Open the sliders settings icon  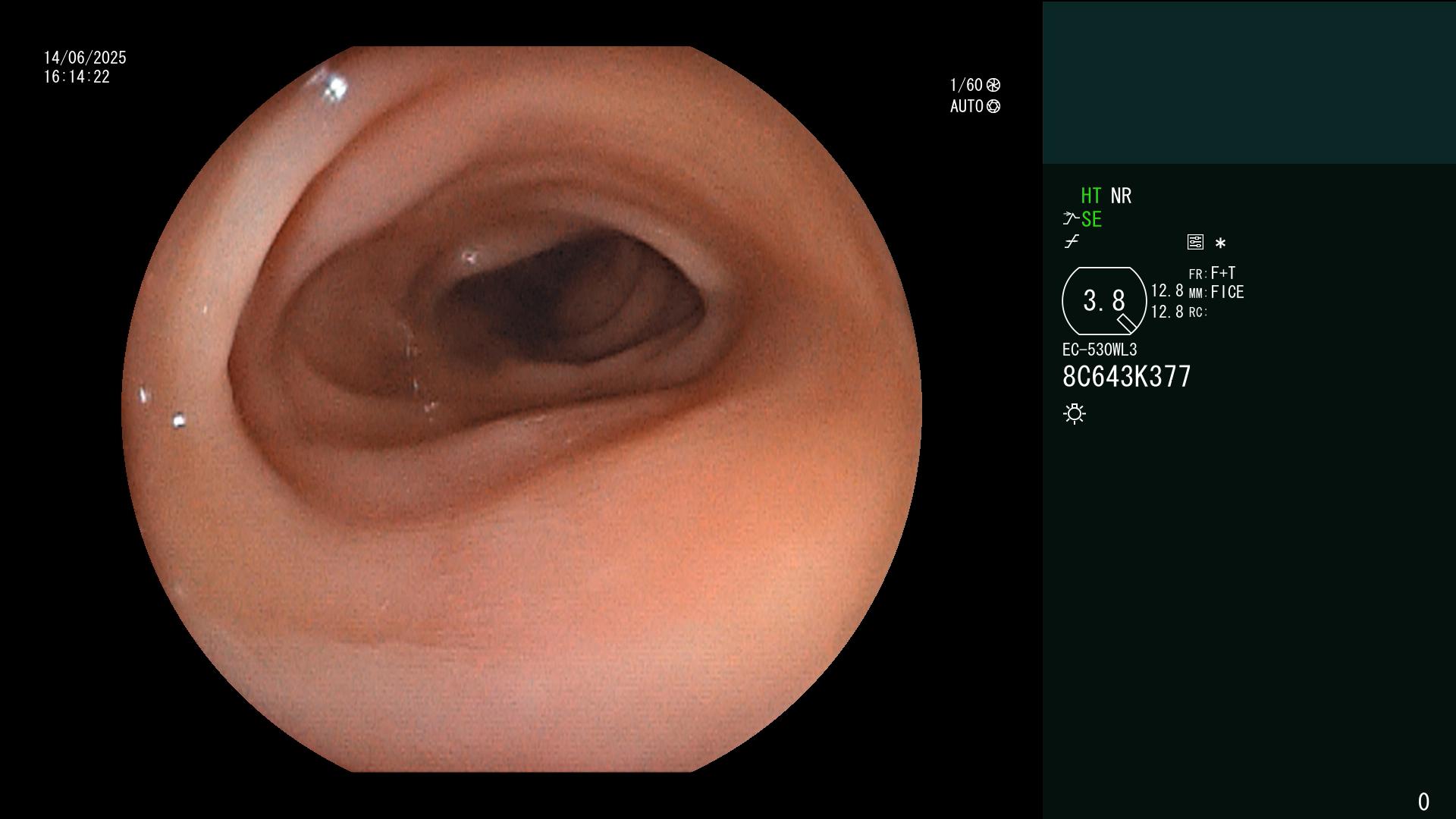click(x=1195, y=242)
